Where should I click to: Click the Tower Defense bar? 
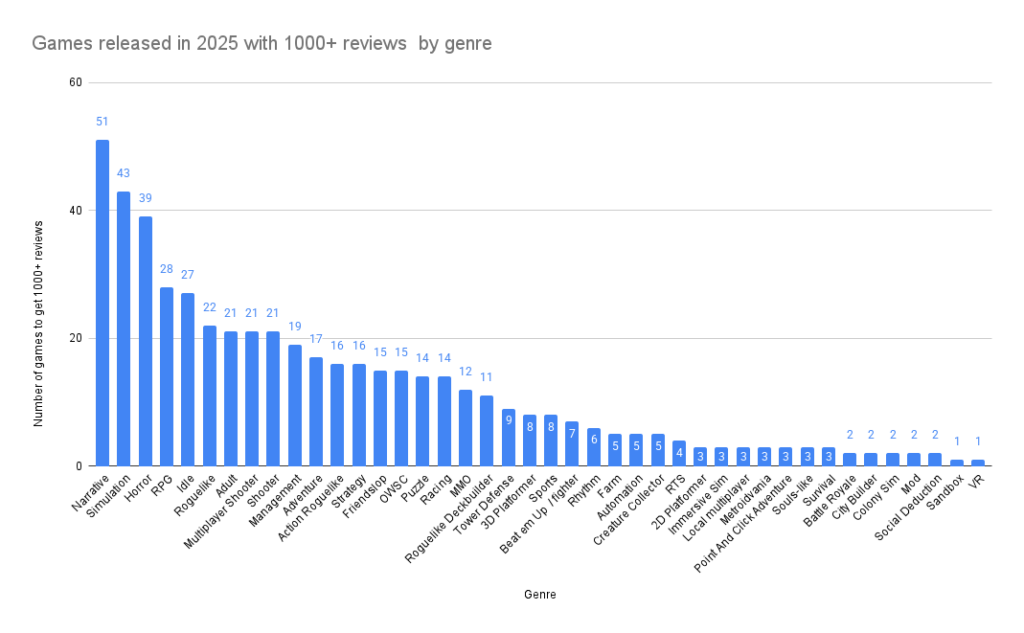(508, 437)
